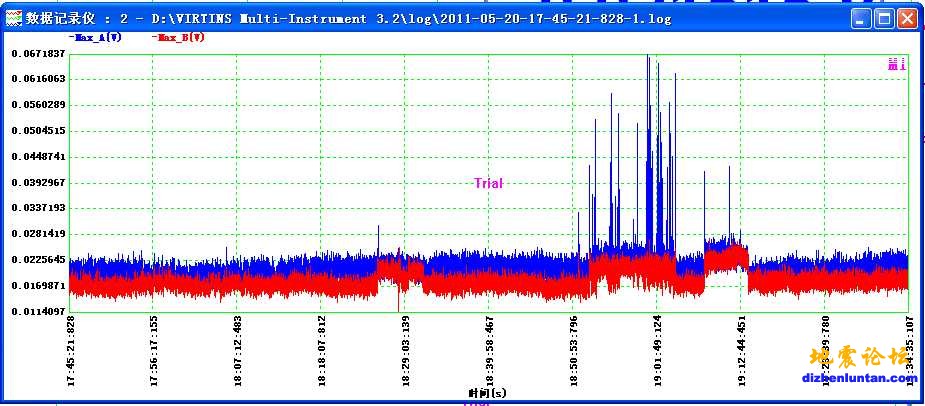Click the 19:12:44:451 time axis label

pyautogui.click(x=741, y=350)
